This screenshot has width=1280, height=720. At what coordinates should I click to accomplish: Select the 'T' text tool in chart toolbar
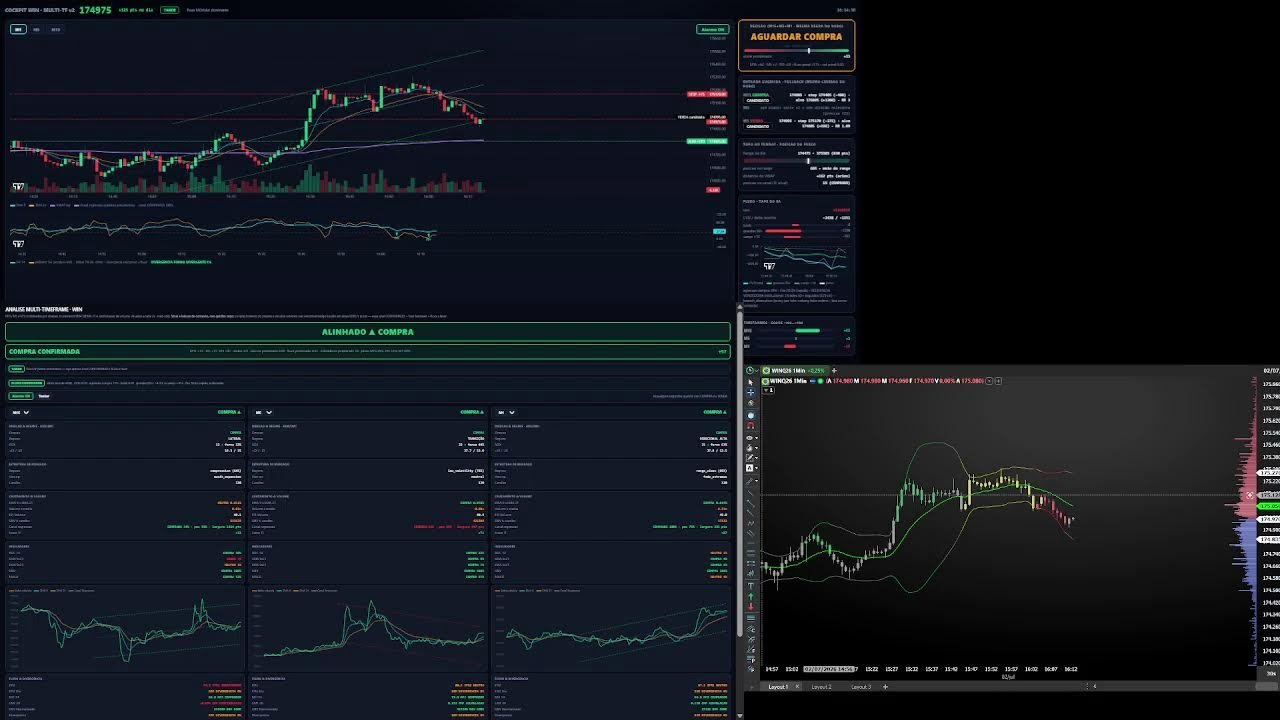click(751, 586)
